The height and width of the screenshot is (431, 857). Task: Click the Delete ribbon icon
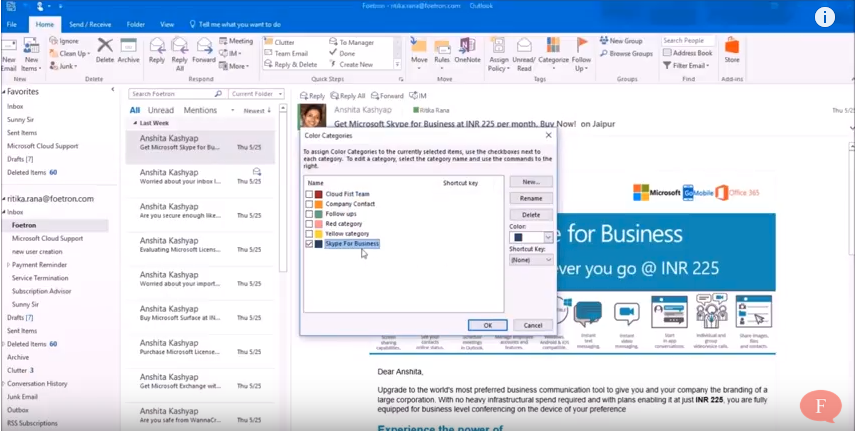(x=105, y=50)
